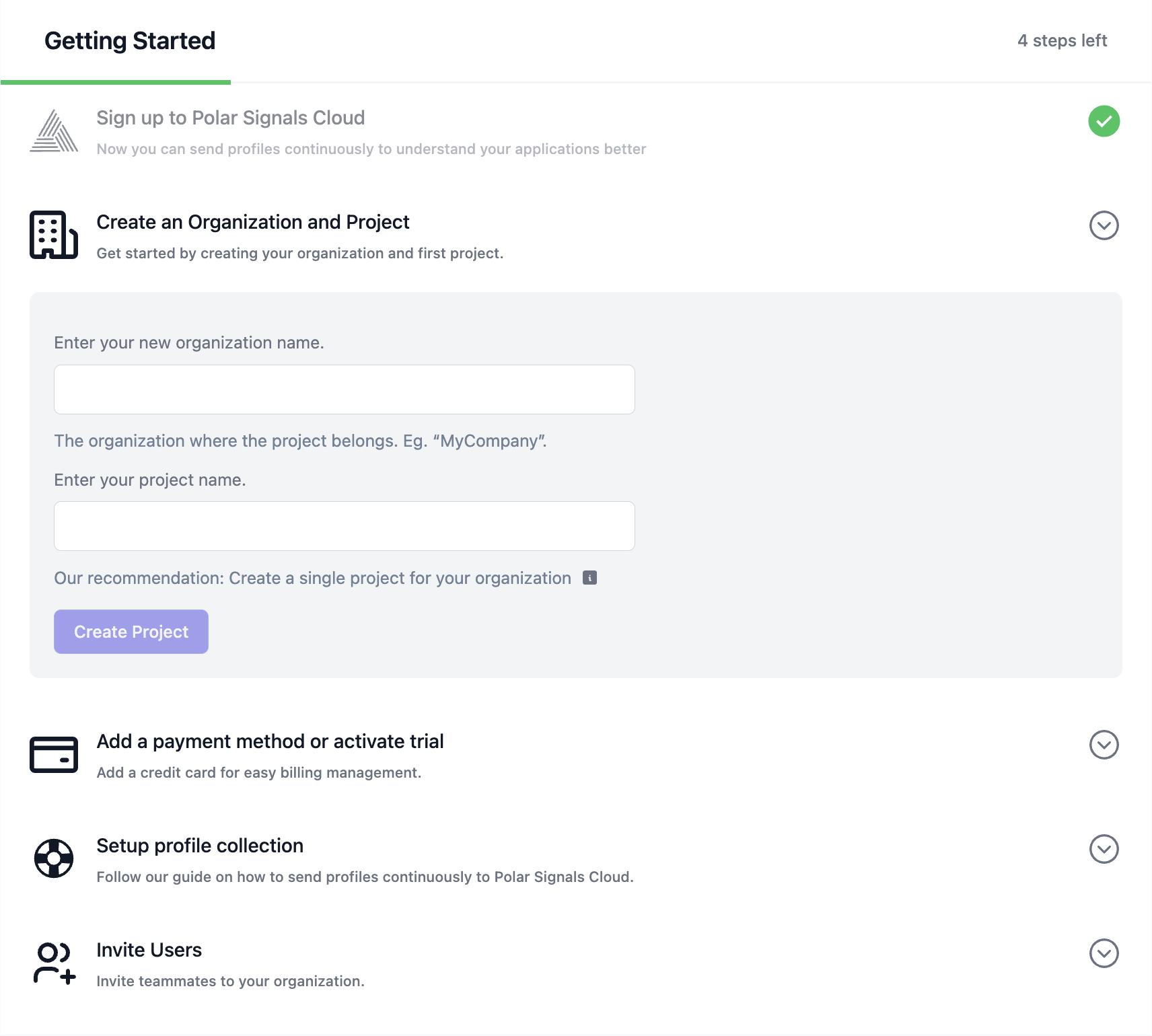Click the organization name input field

click(344, 389)
